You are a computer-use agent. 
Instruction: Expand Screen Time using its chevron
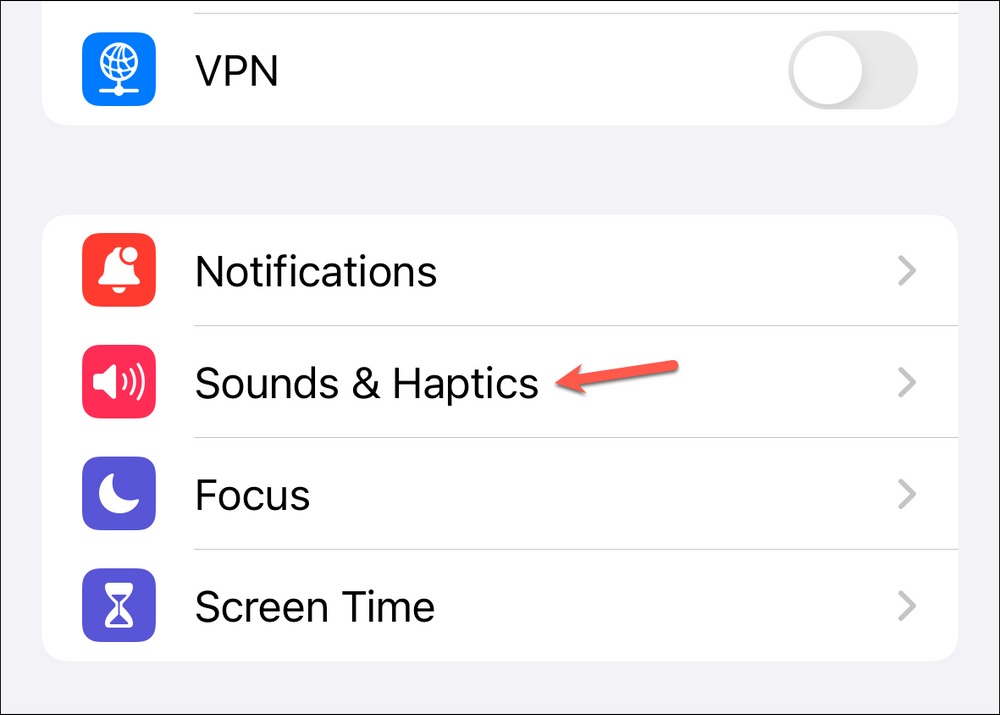907,605
